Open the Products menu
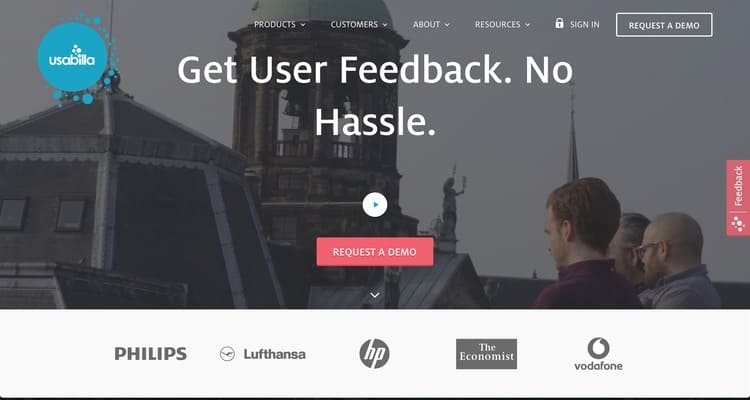Image resolution: width=750 pixels, height=400 pixels. [280, 24]
